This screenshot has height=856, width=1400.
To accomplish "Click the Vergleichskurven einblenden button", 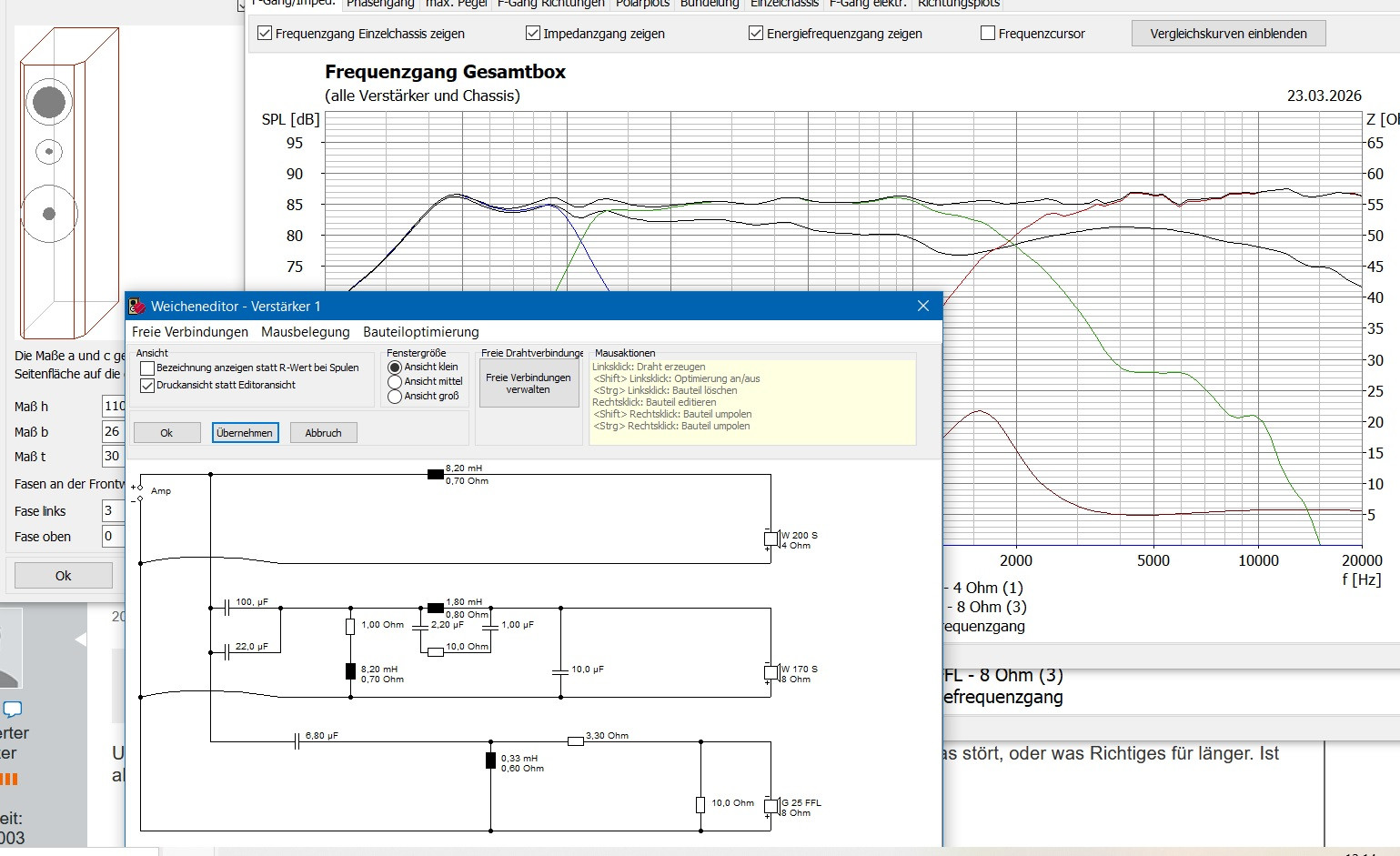I will (x=1228, y=34).
